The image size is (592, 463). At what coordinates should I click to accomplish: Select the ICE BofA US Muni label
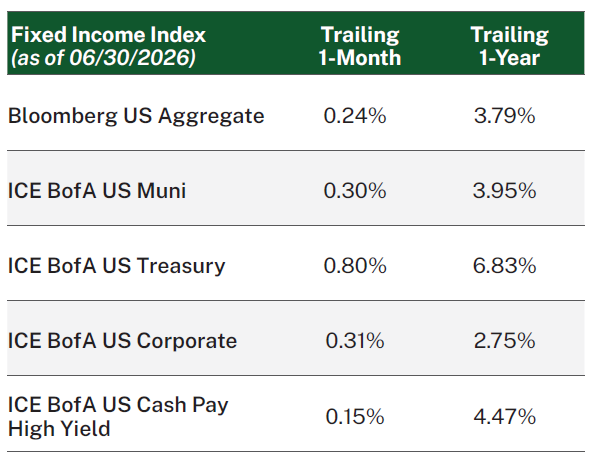tap(97, 190)
